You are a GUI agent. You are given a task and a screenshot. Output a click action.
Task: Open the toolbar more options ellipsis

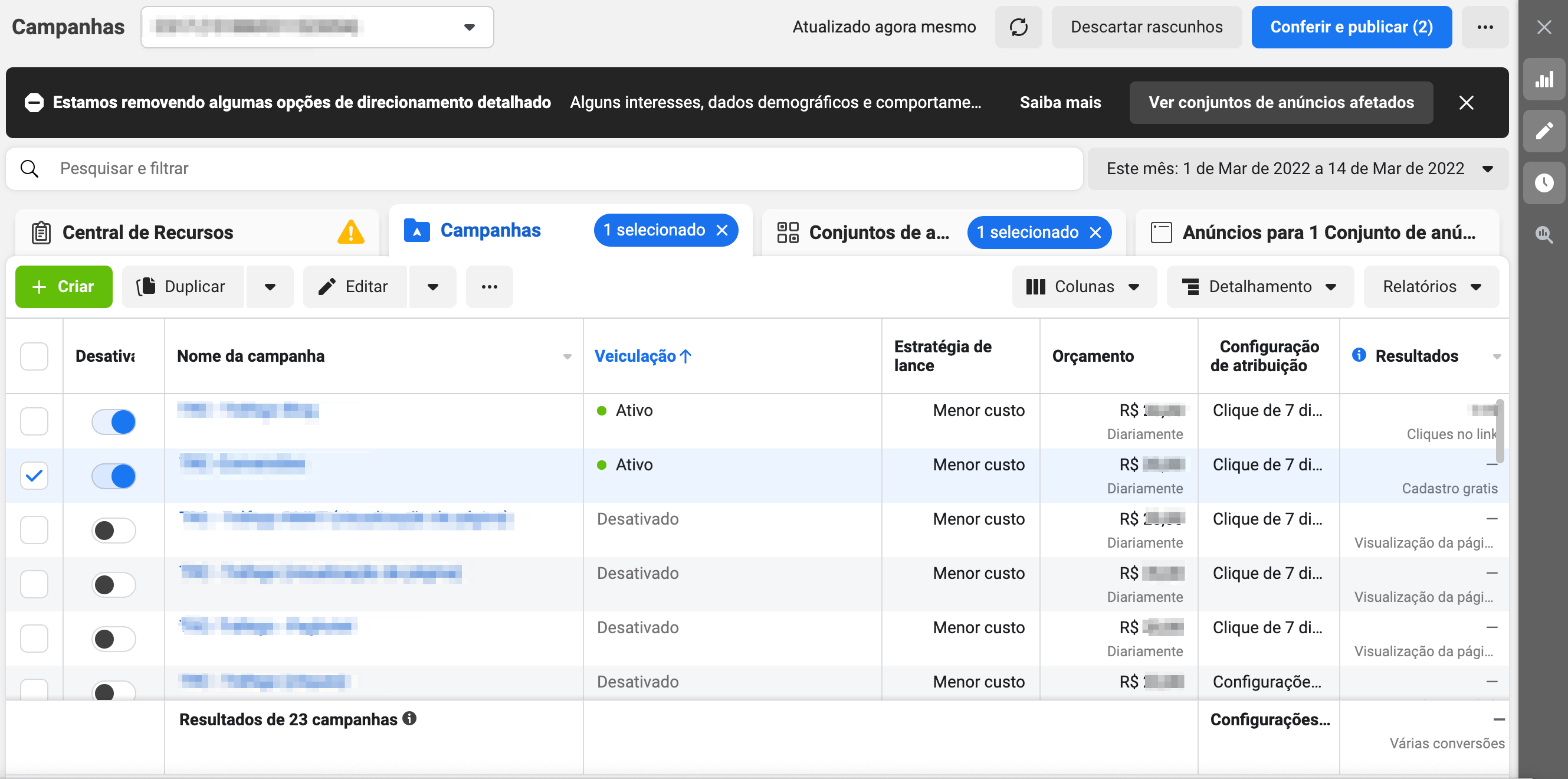point(490,287)
